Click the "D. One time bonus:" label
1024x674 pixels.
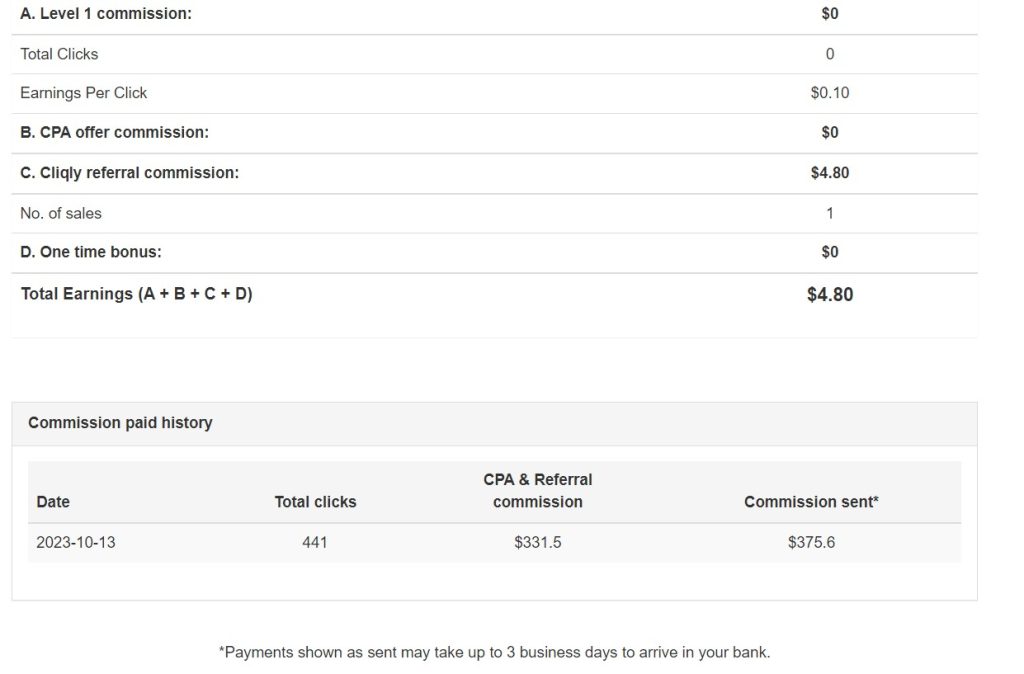pyautogui.click(x=90, y=252)
